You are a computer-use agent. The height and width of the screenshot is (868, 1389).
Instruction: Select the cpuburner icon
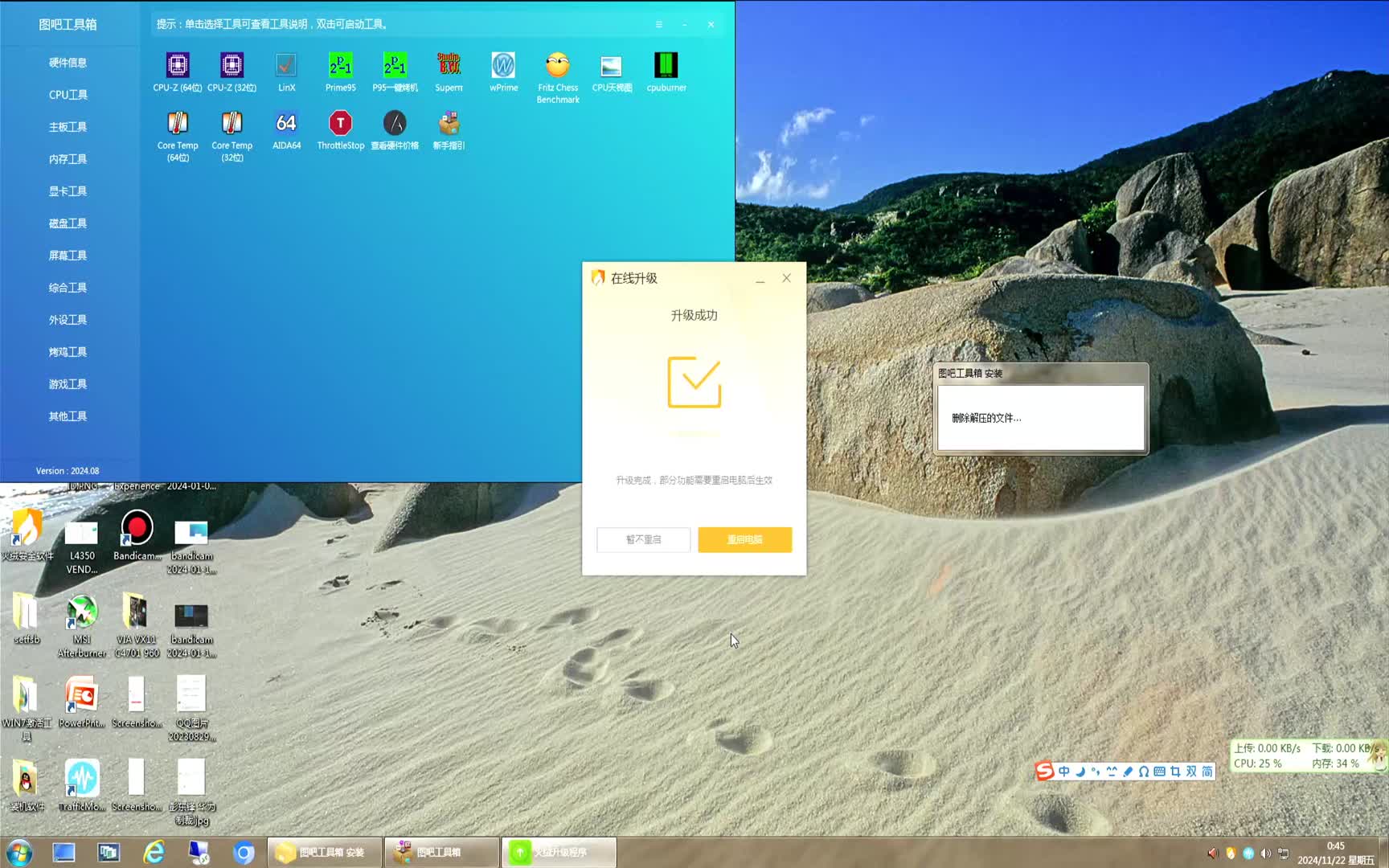pyautogui.click(x=666, y=66)
